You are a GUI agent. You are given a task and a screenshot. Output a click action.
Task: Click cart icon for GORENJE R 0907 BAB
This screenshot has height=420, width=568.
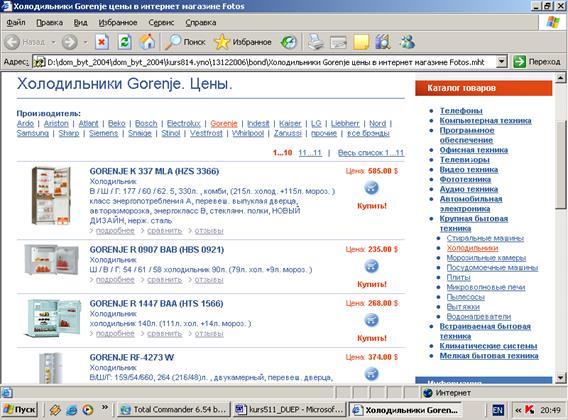(x=371, y=266)
